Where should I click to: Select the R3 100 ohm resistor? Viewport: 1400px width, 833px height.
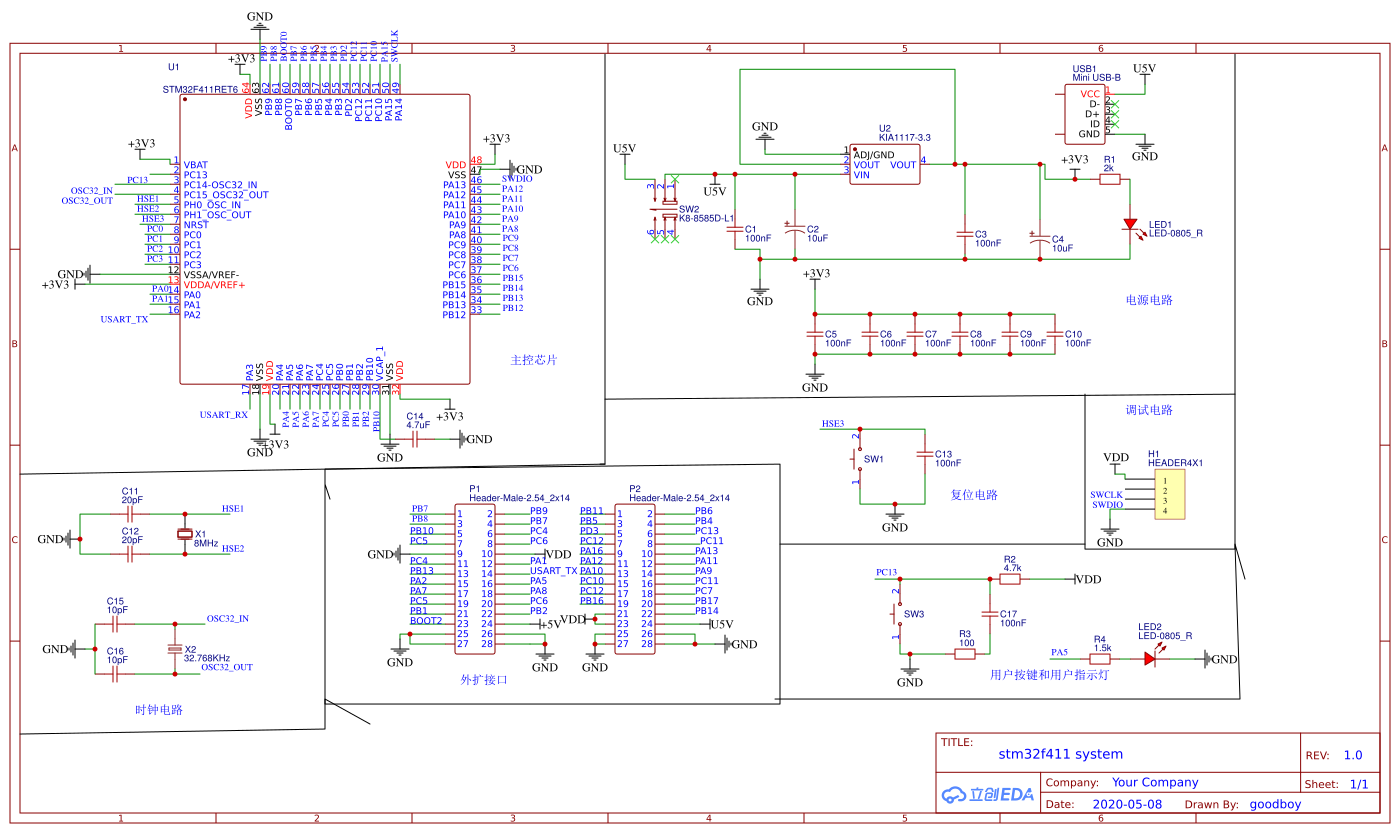point(965,654)
